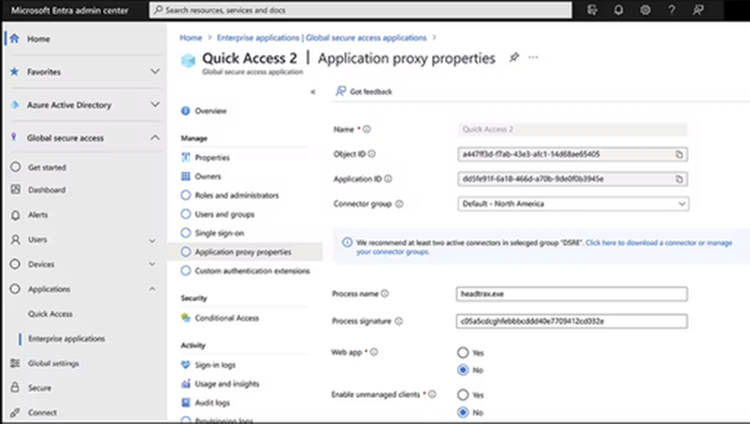
Task: Click the Home icon in the sidebar
Action: click(x=14, y=39)
